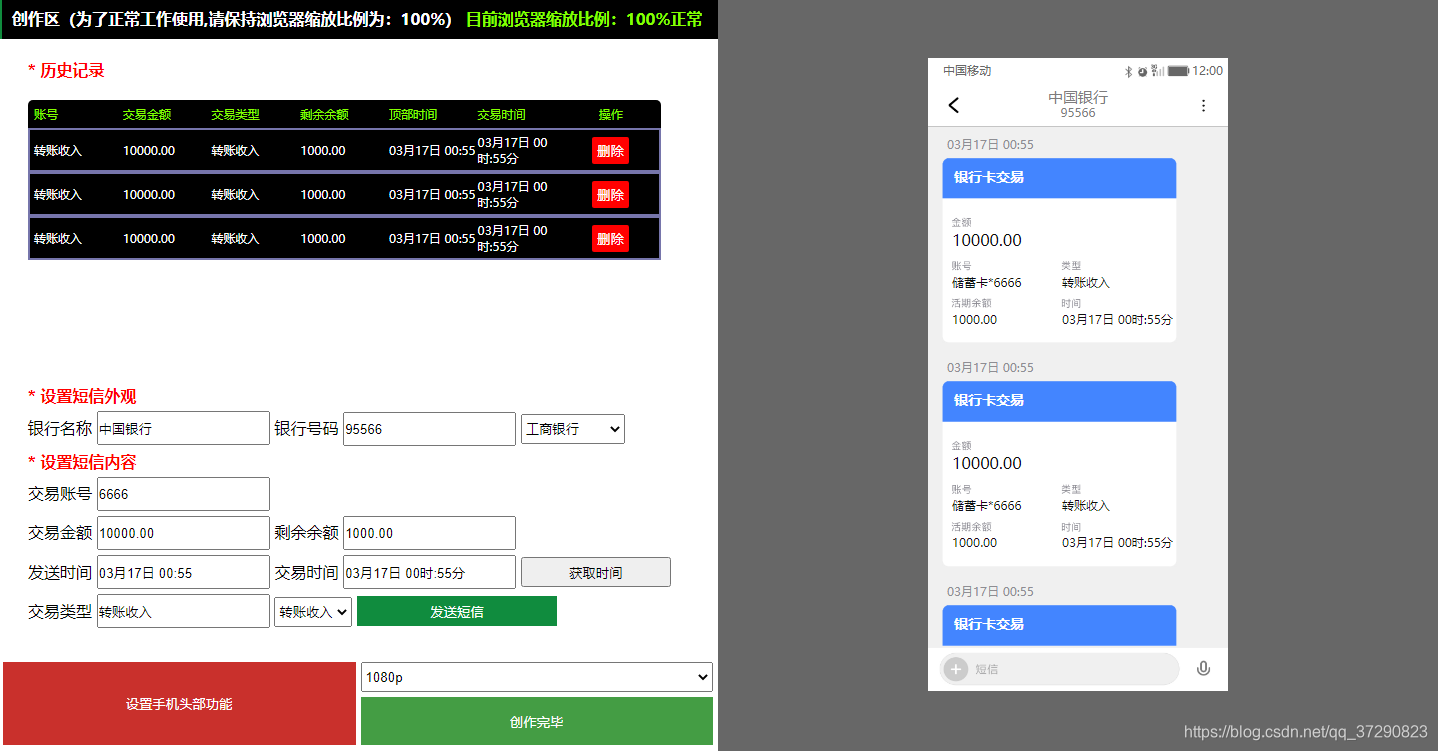
Task: Click the 交易金额 column header
Action: click(x=147, y=115)
